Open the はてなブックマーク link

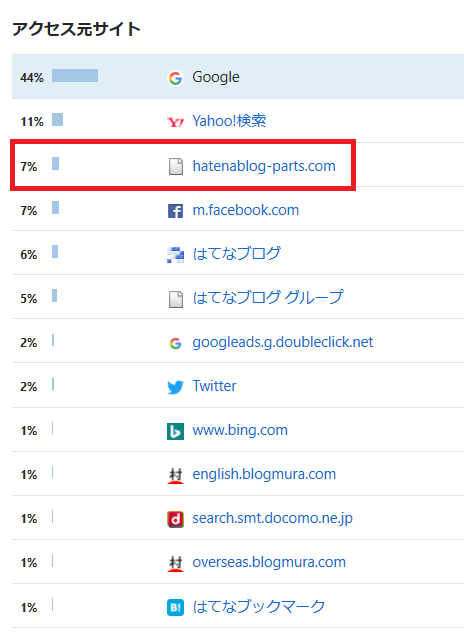(x=258, y=606)
